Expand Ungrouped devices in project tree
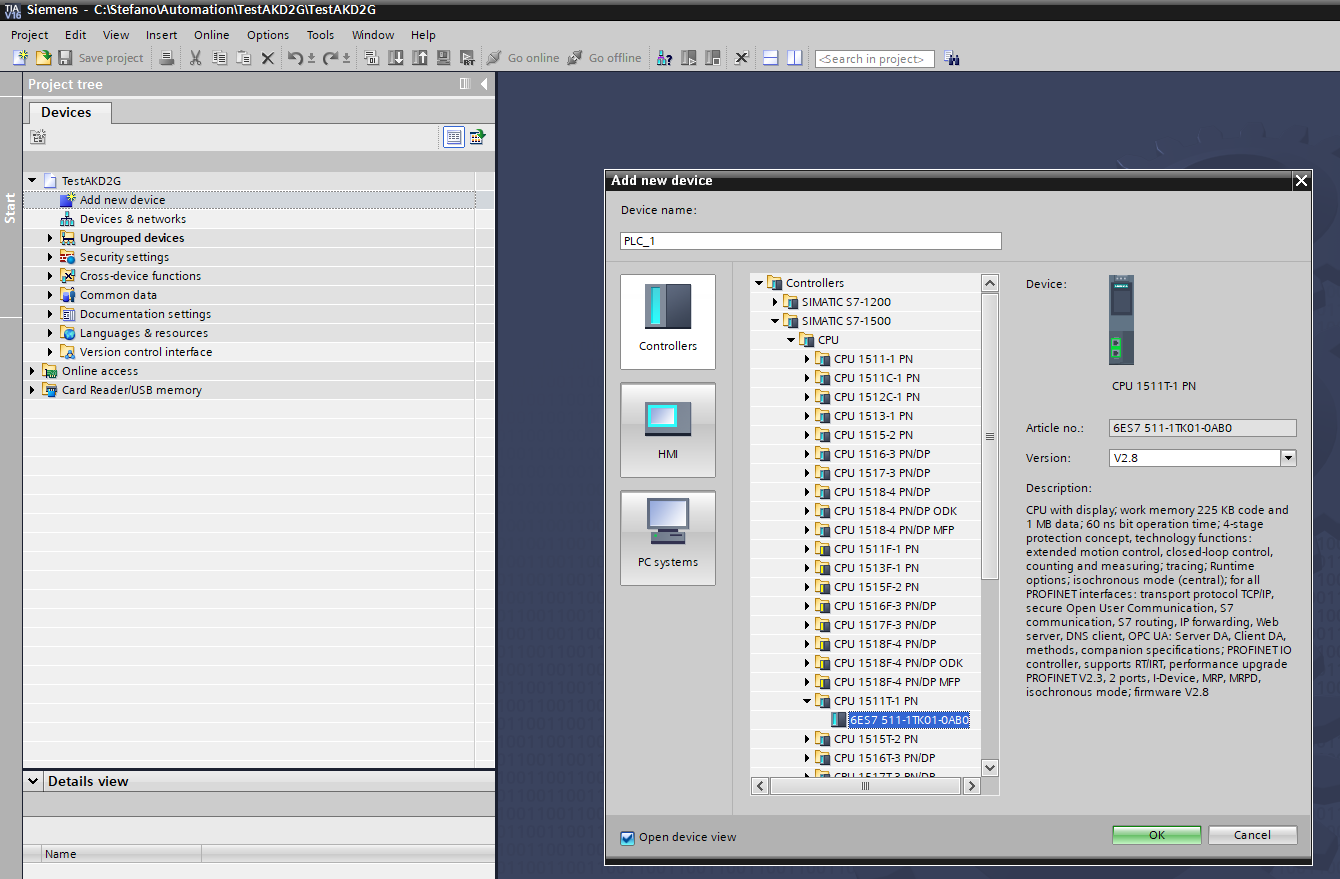 click(51, 238)
